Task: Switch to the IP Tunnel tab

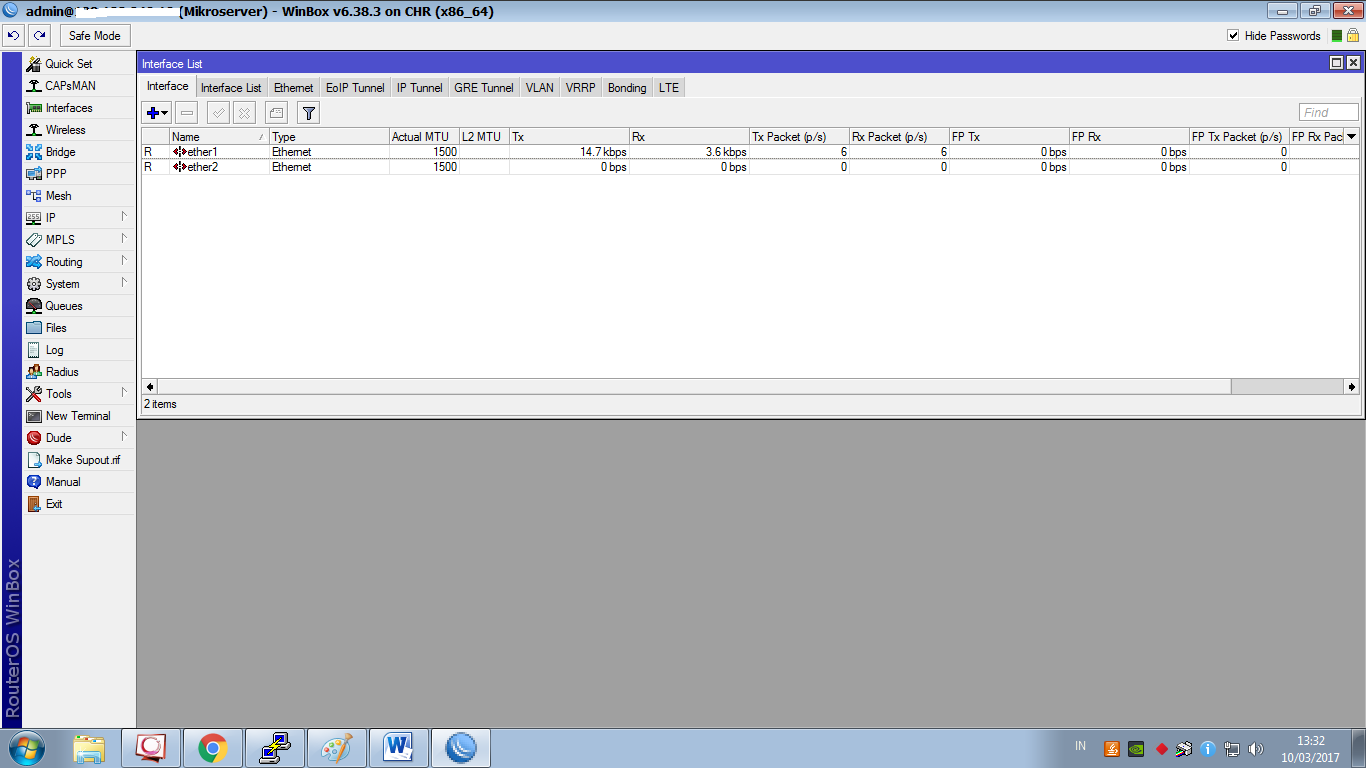Action: (x=419, y=88)
